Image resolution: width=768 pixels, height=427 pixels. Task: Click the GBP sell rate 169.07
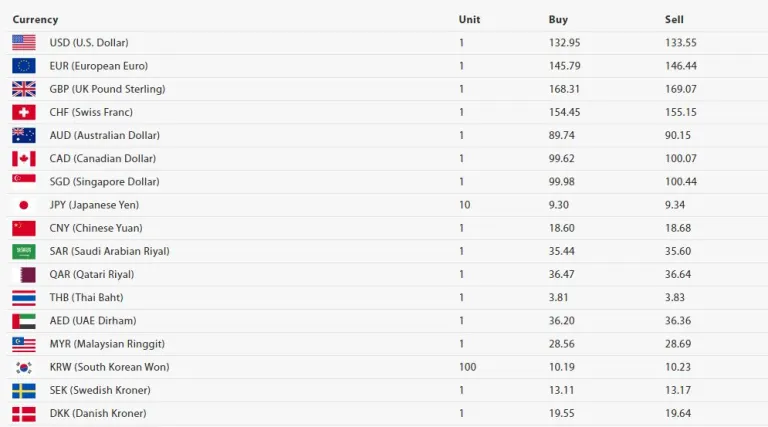(681, 89)
